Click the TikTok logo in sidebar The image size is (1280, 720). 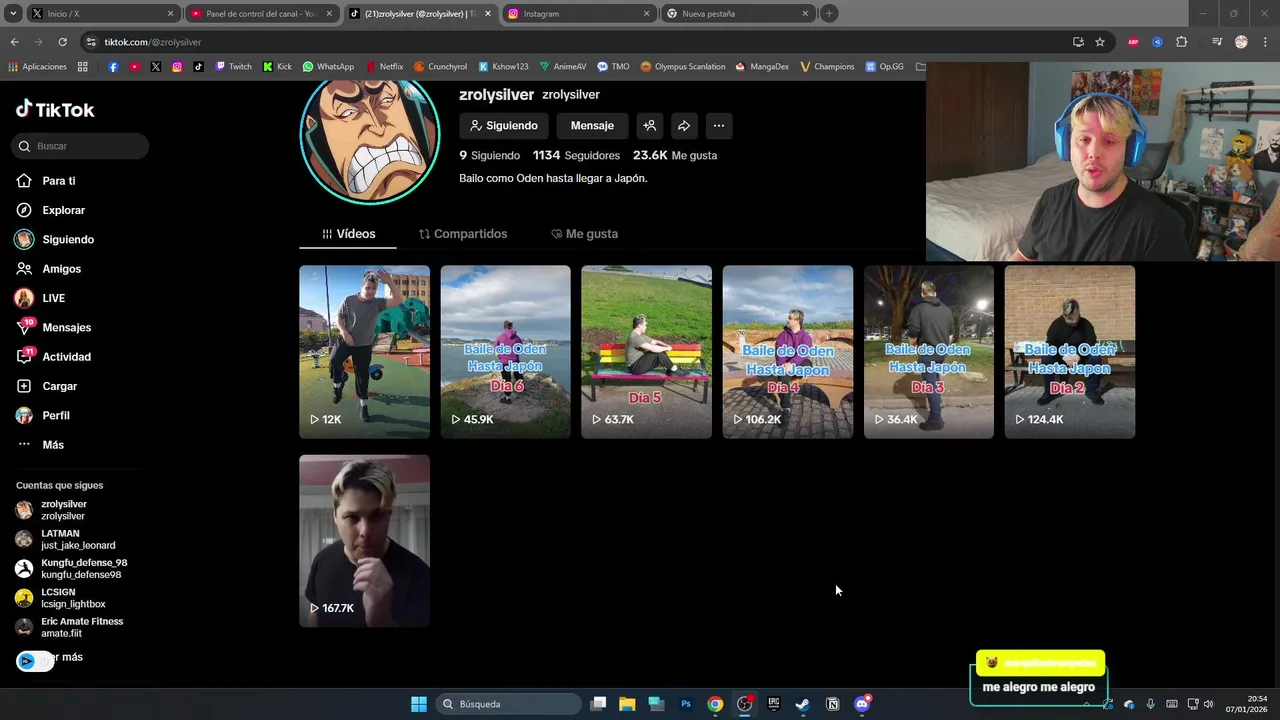[55, 109]
